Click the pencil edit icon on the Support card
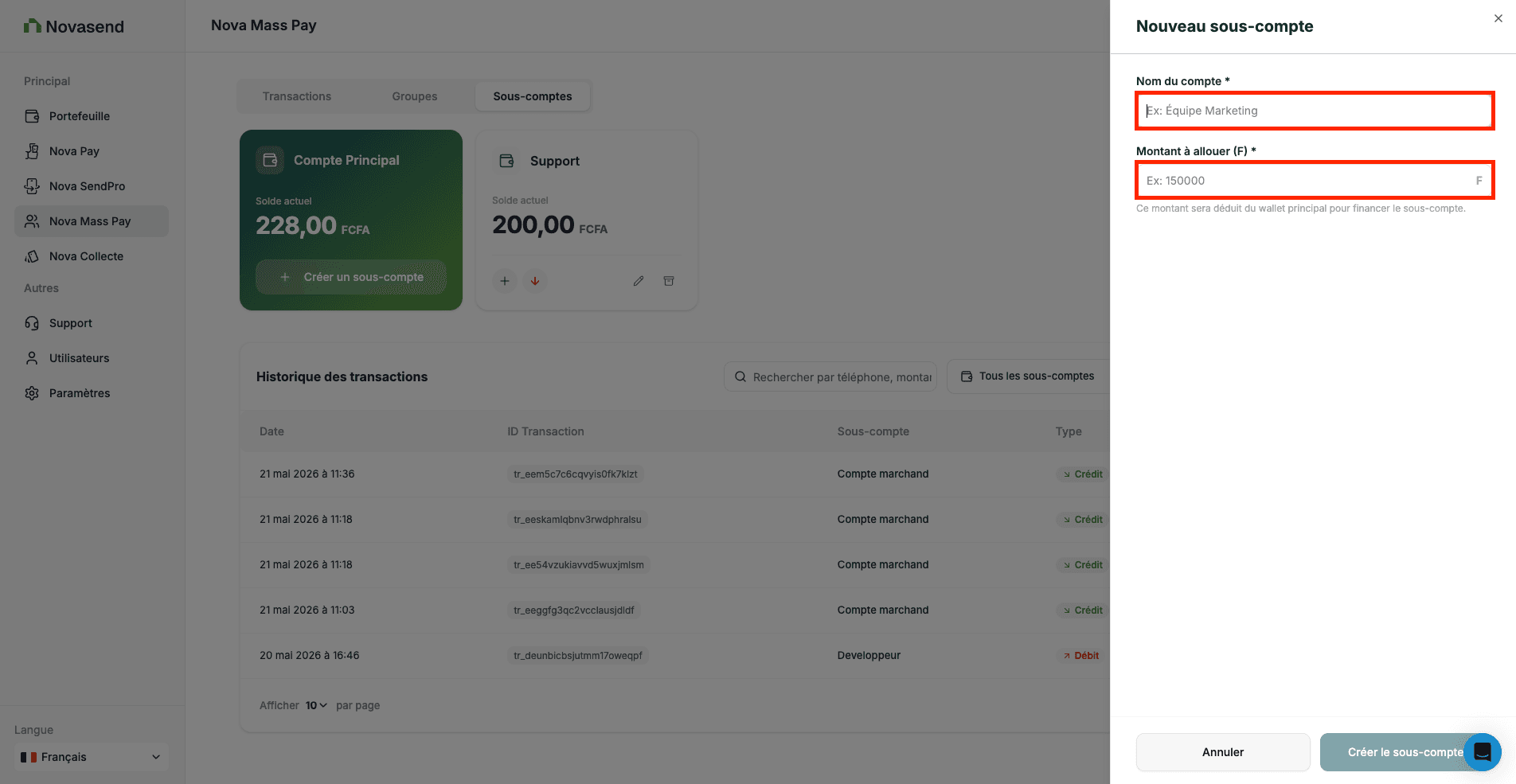 click(x=639, y=281)
